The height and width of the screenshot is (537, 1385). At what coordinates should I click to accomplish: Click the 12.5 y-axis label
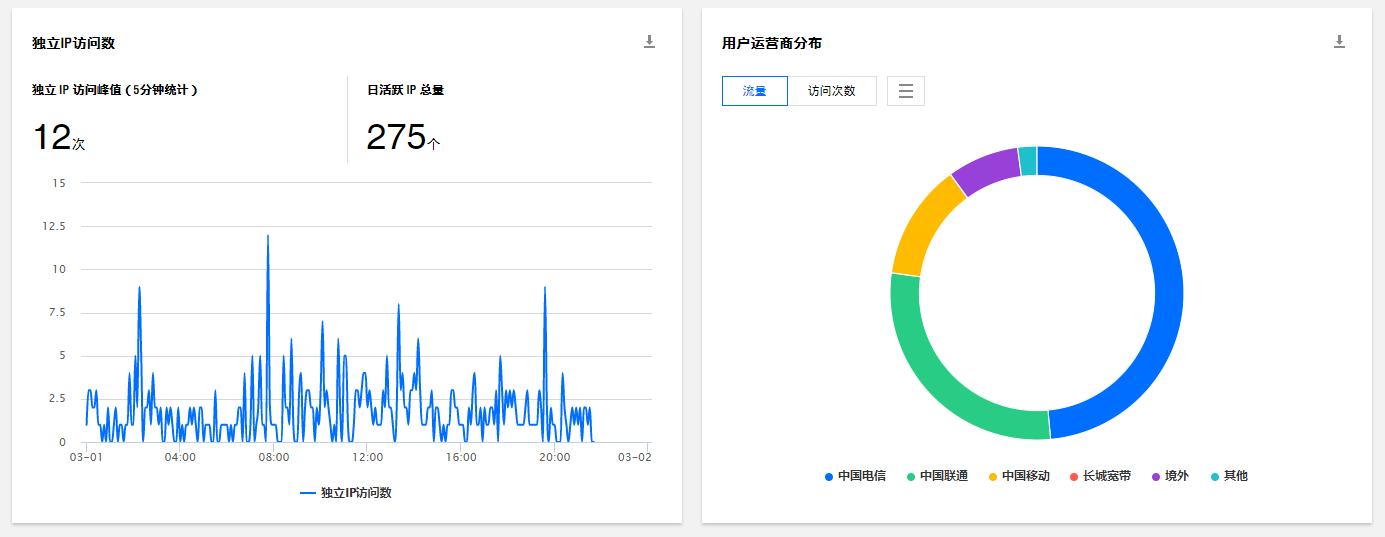click(x=55, y=226)
